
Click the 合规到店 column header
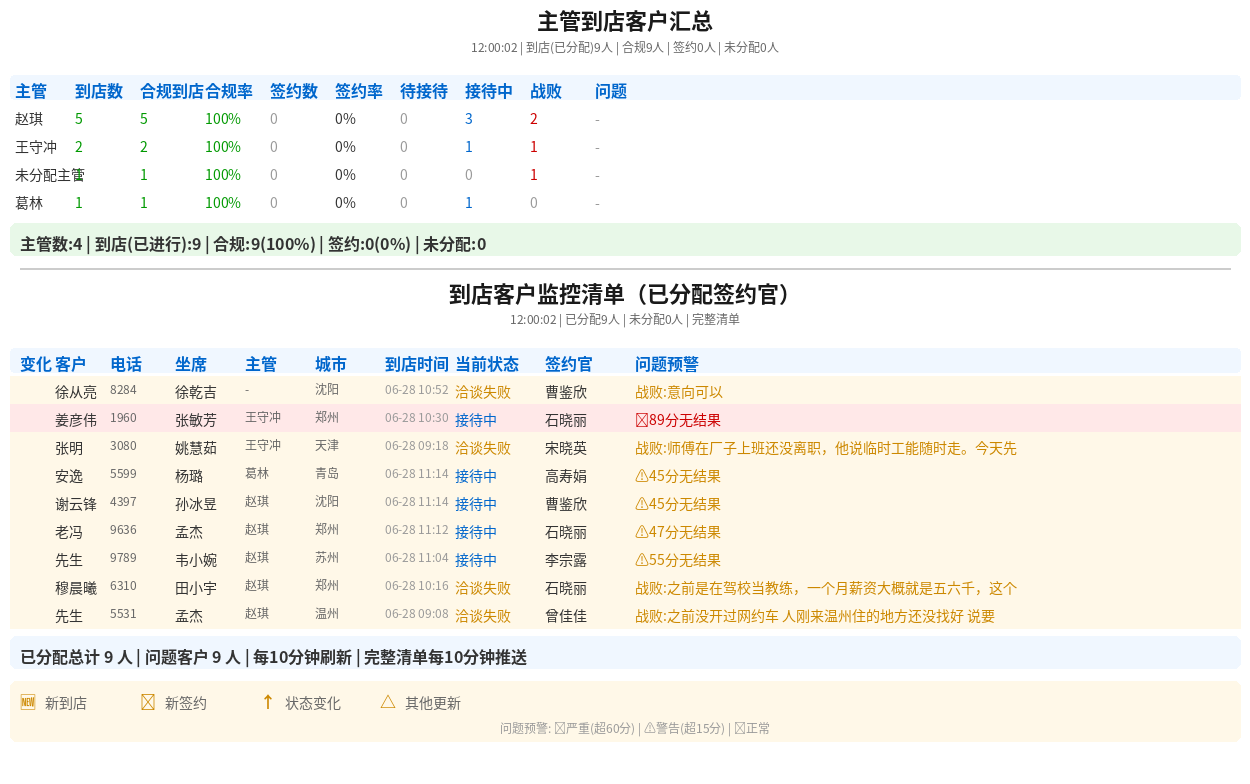coord(172,91)
